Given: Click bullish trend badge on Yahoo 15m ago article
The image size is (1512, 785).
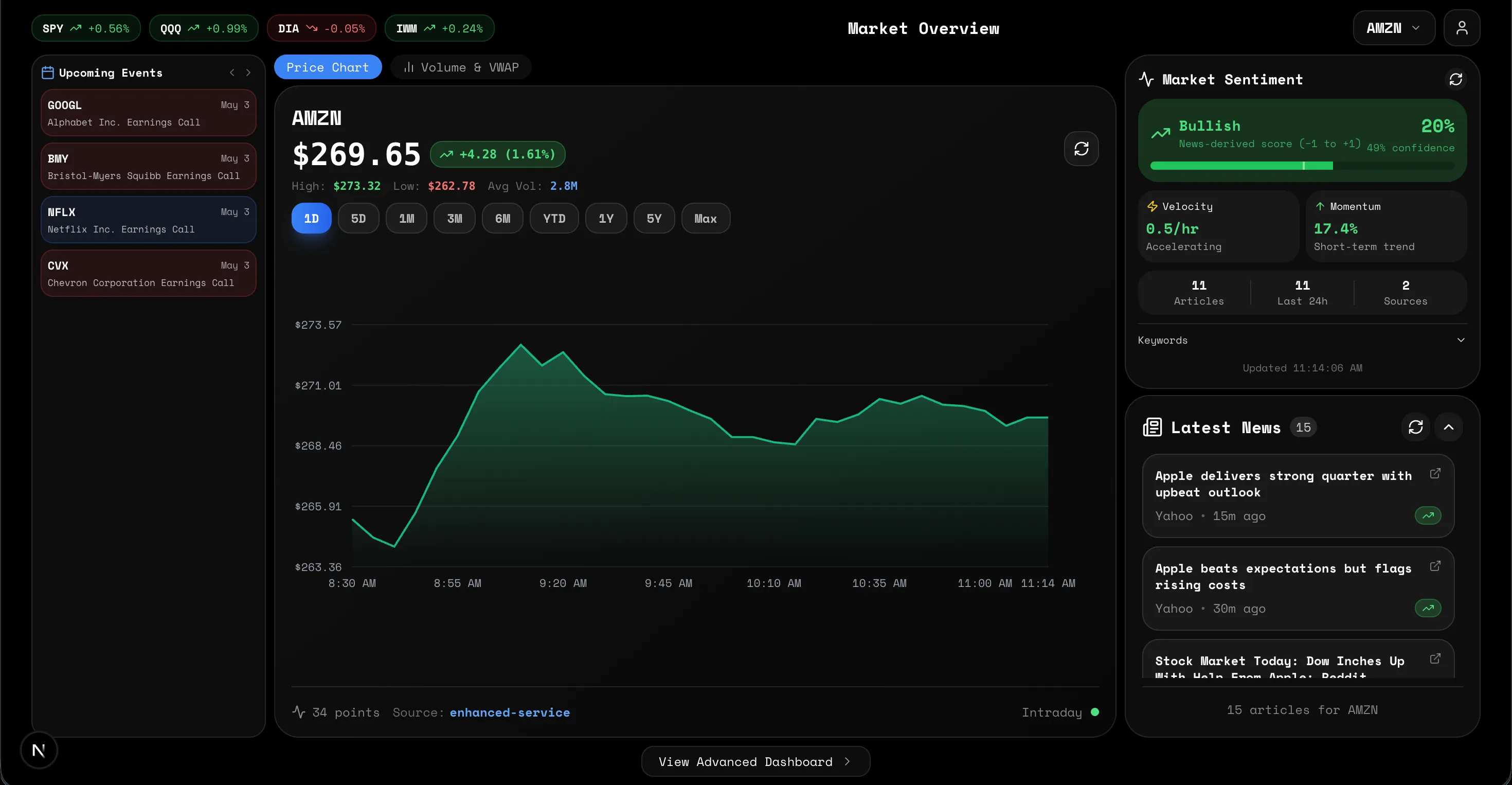Looking at the screenshot, I should coord(1428,515).
